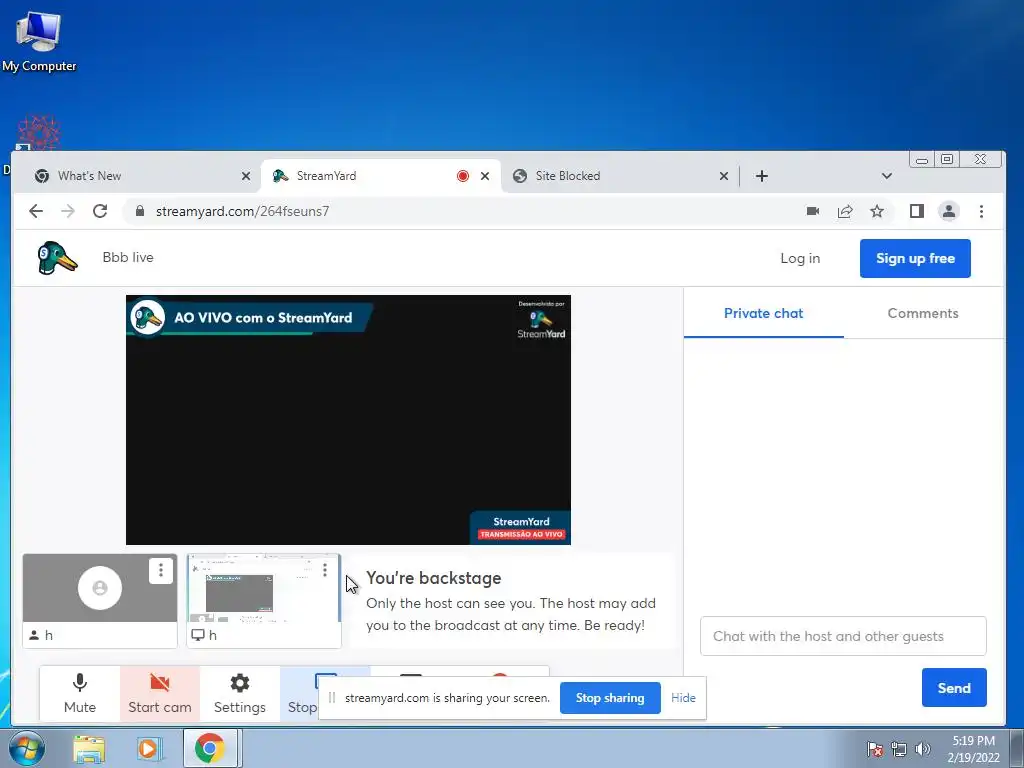Viewport: 1024px width, 768px height.
Task: Select screen share thumbnail h
Action: pos(264,601)
